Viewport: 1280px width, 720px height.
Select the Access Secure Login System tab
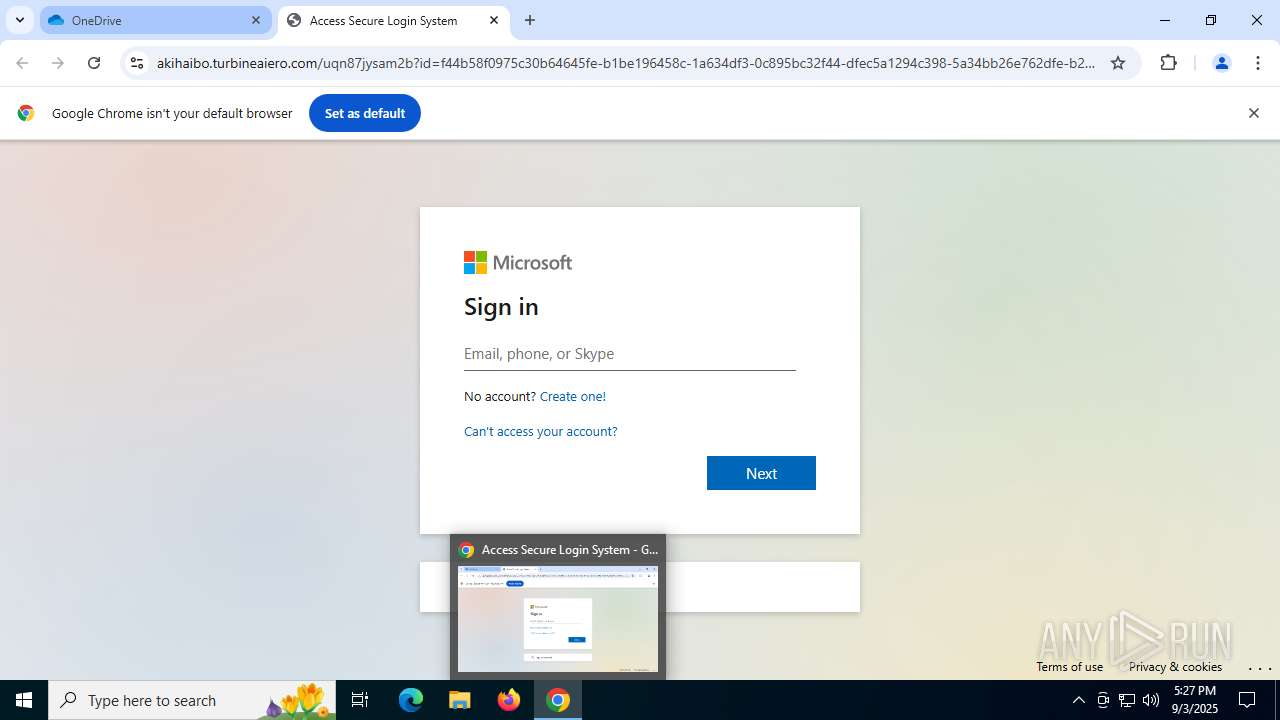[393, 20]
